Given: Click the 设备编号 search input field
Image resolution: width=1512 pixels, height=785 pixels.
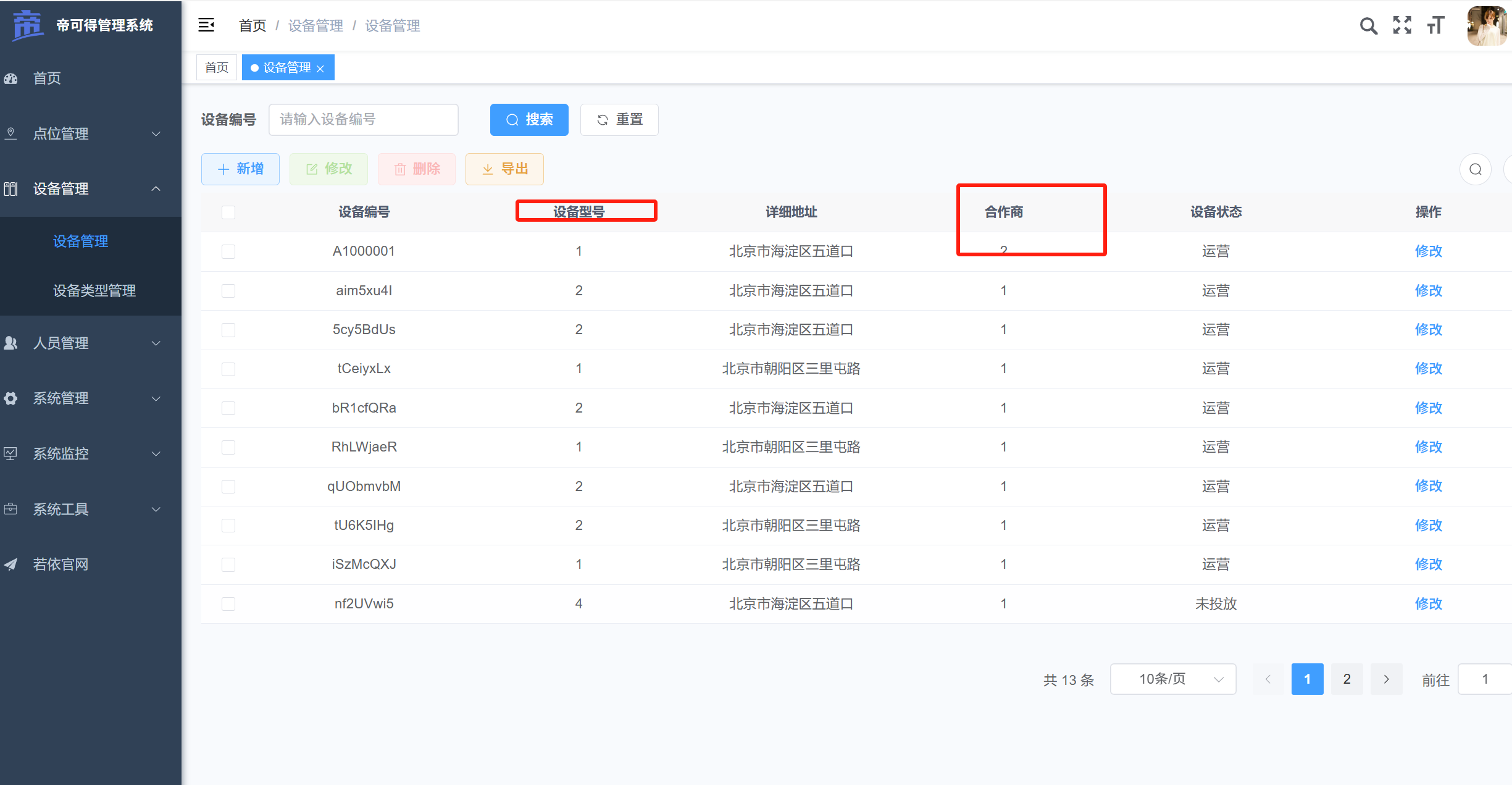Looking at the screenshot, I should coord(364,120).
